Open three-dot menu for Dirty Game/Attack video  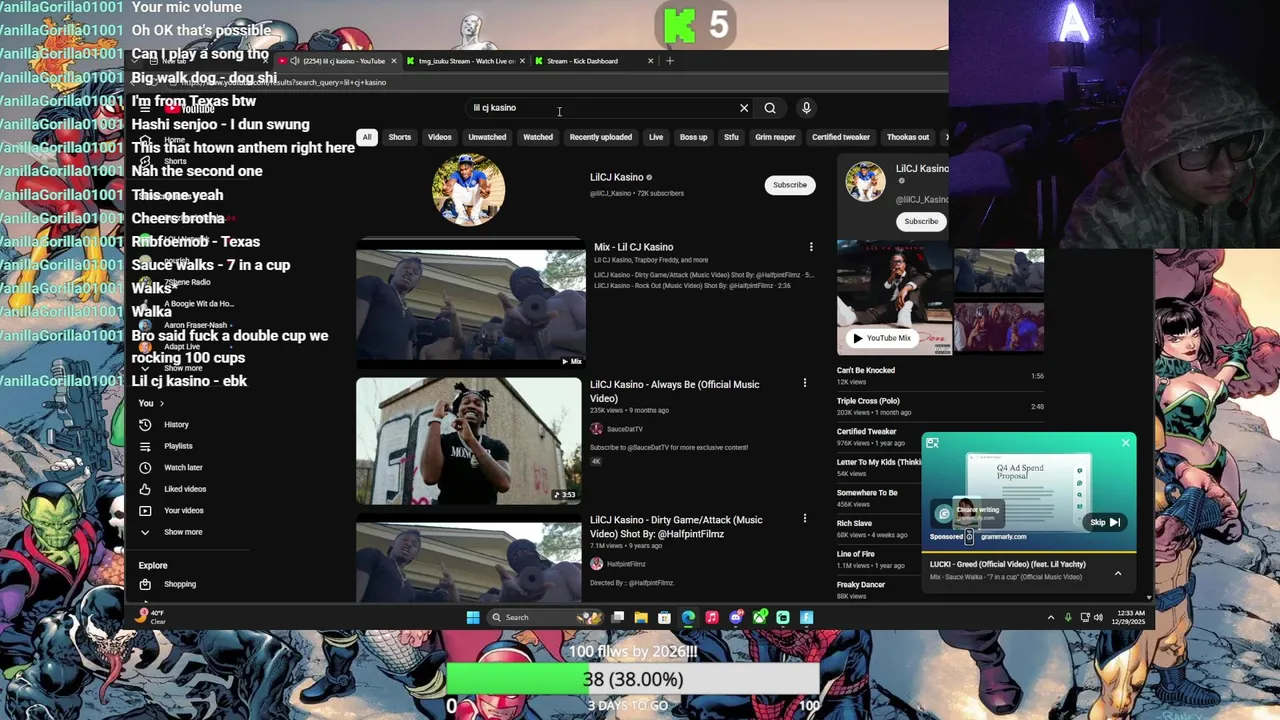804,518
